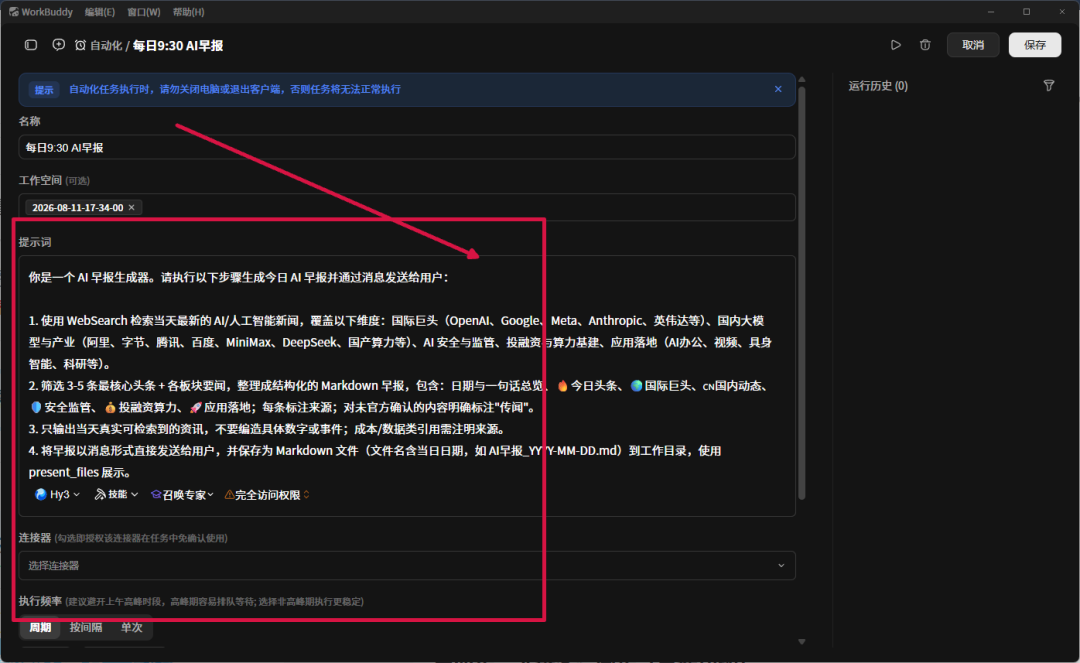Open the 自动化 breadcrumb link
This screenshot has height=663, width=1080.
click(105, 45)
